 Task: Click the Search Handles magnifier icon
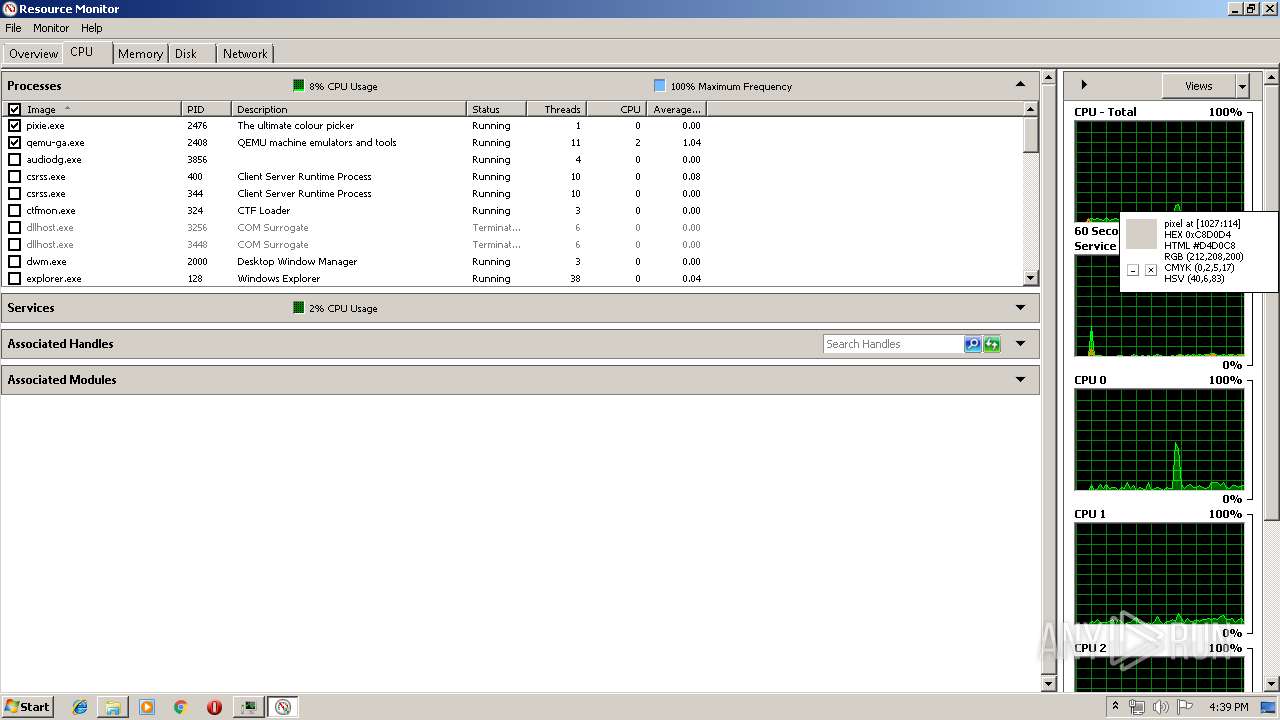(x=972, y=344)
